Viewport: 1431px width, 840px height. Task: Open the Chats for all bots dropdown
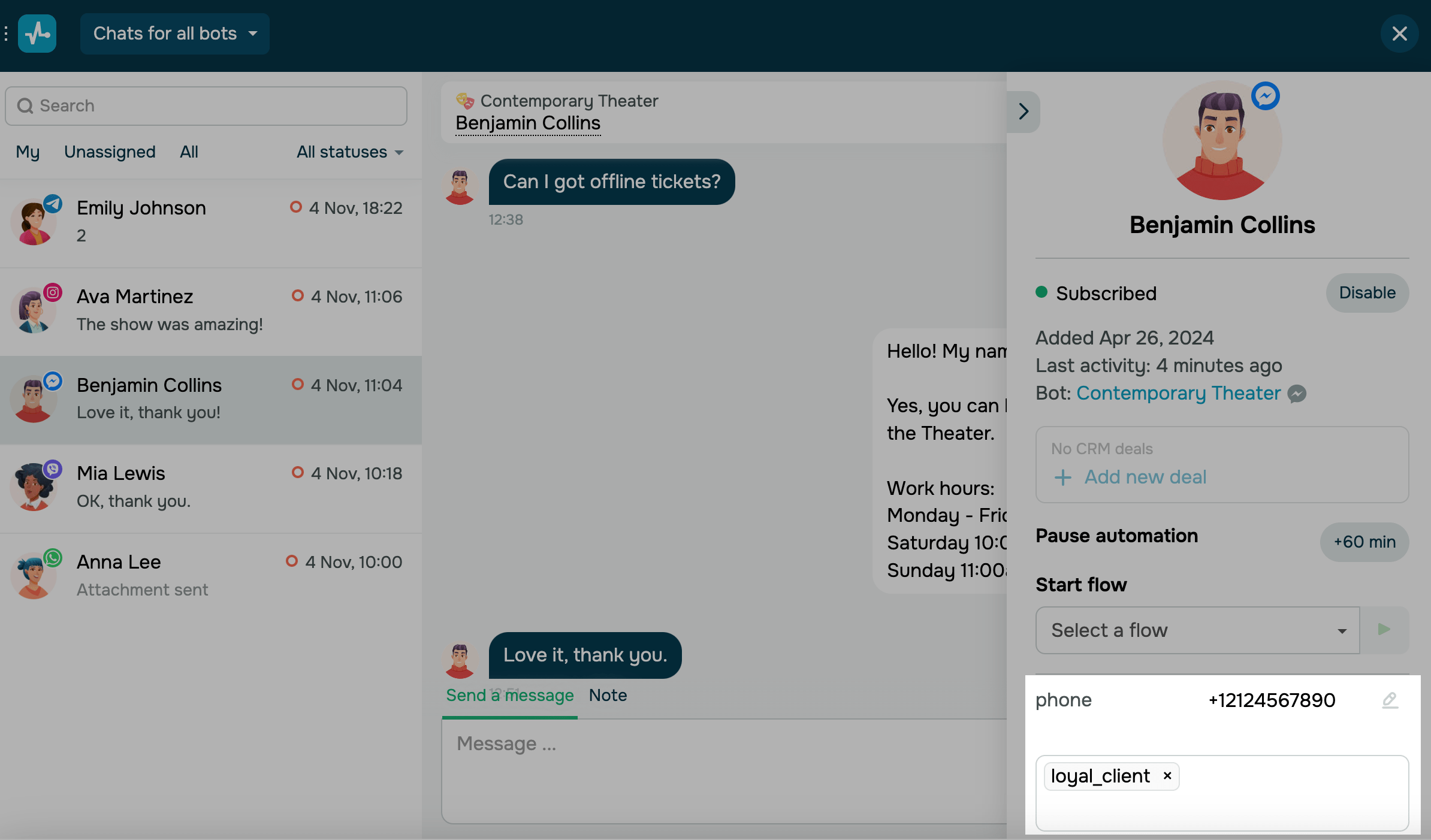[174, 34]
